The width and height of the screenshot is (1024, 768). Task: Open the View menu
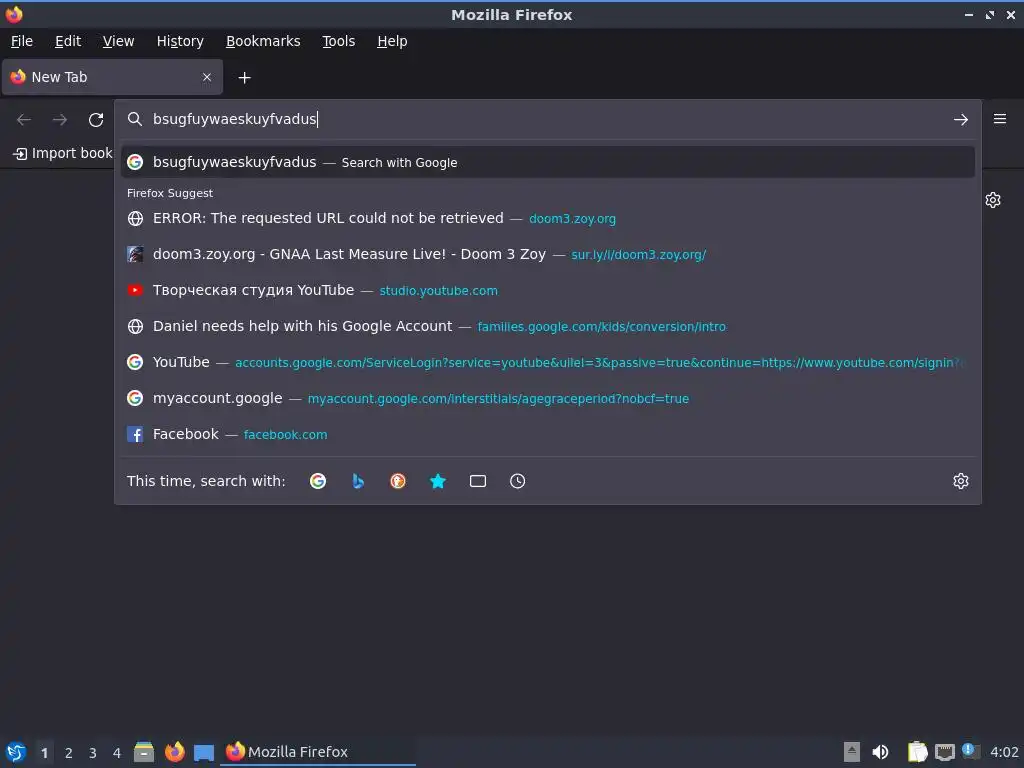coord(118,41)
